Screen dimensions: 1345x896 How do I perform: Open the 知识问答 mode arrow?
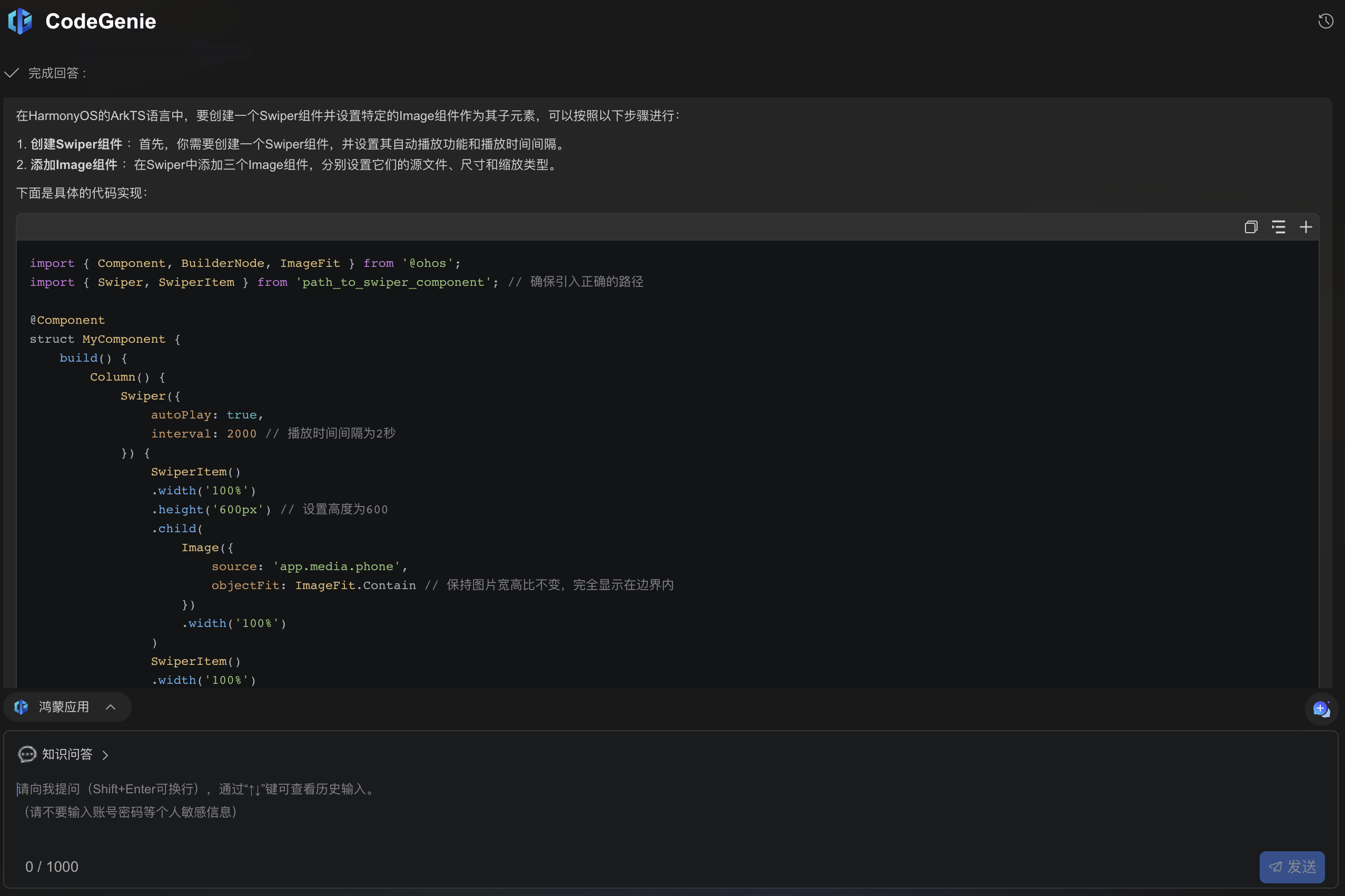[x=105, y=755]
